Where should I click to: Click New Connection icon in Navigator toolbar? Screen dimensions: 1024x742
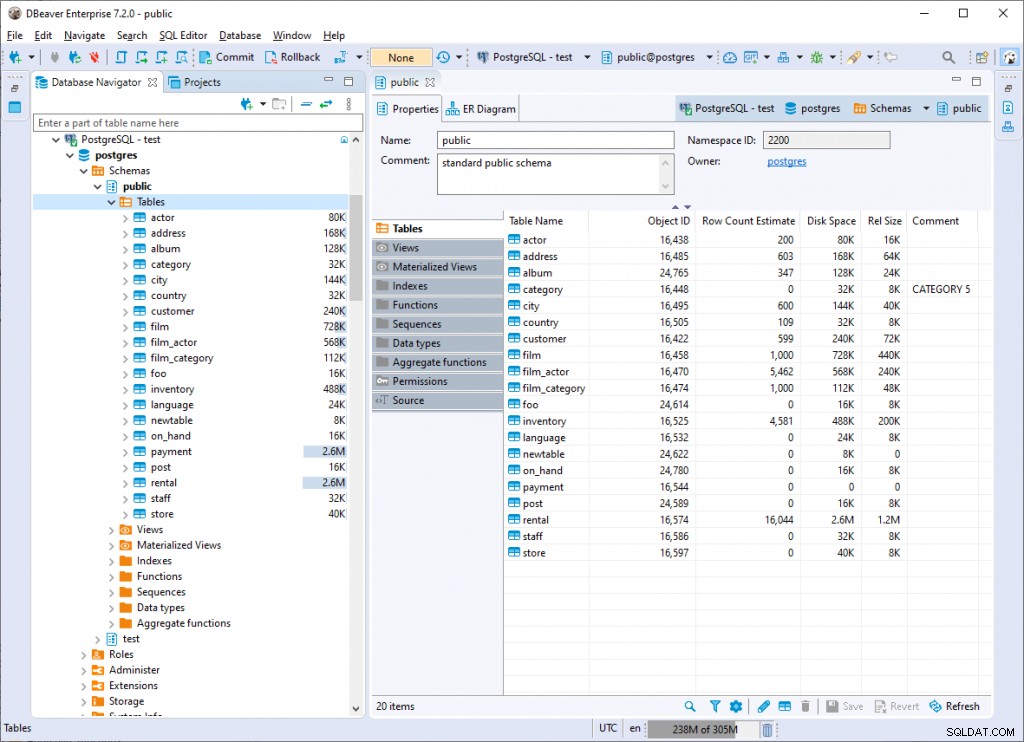tap(247, 104)
